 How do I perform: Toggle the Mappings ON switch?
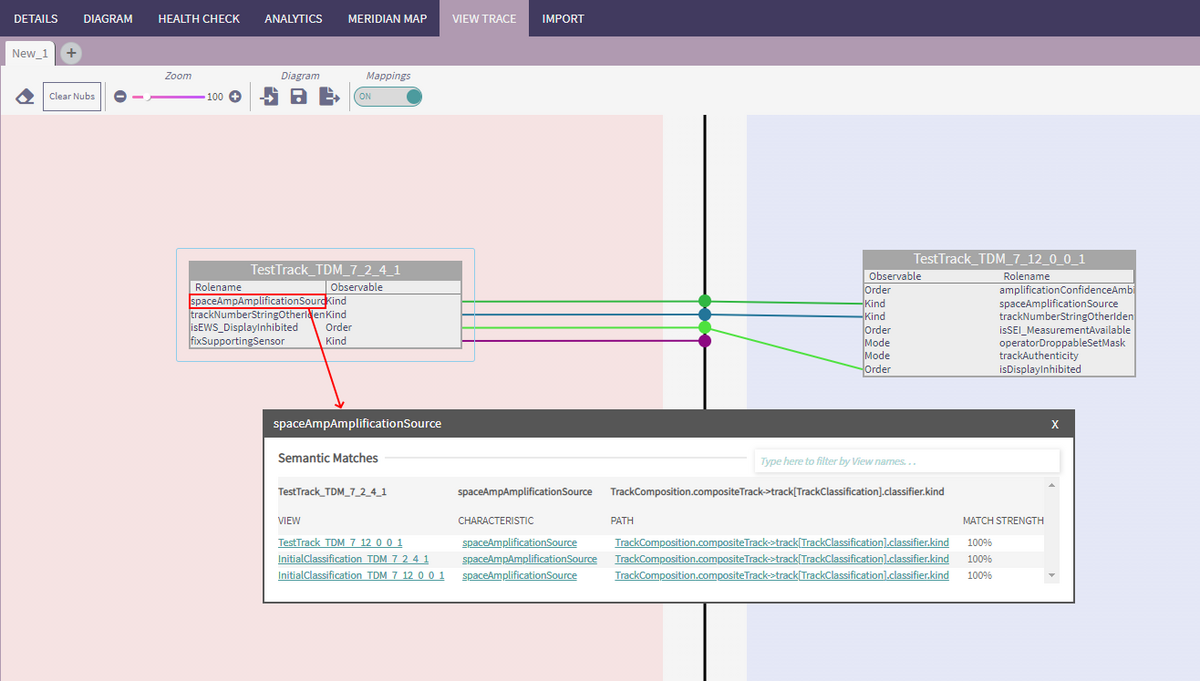pos(388,96)
